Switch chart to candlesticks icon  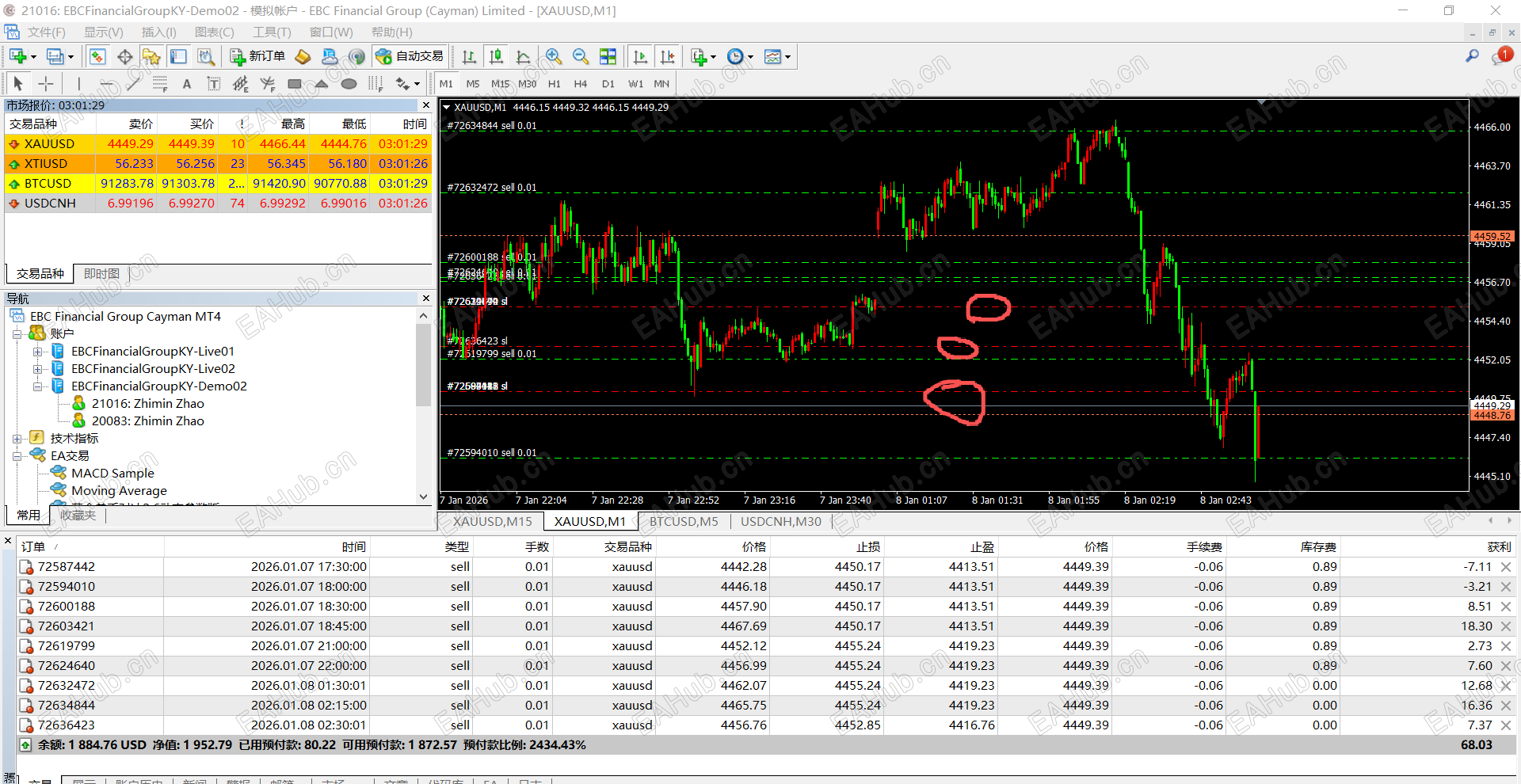[x=496, y=56]
